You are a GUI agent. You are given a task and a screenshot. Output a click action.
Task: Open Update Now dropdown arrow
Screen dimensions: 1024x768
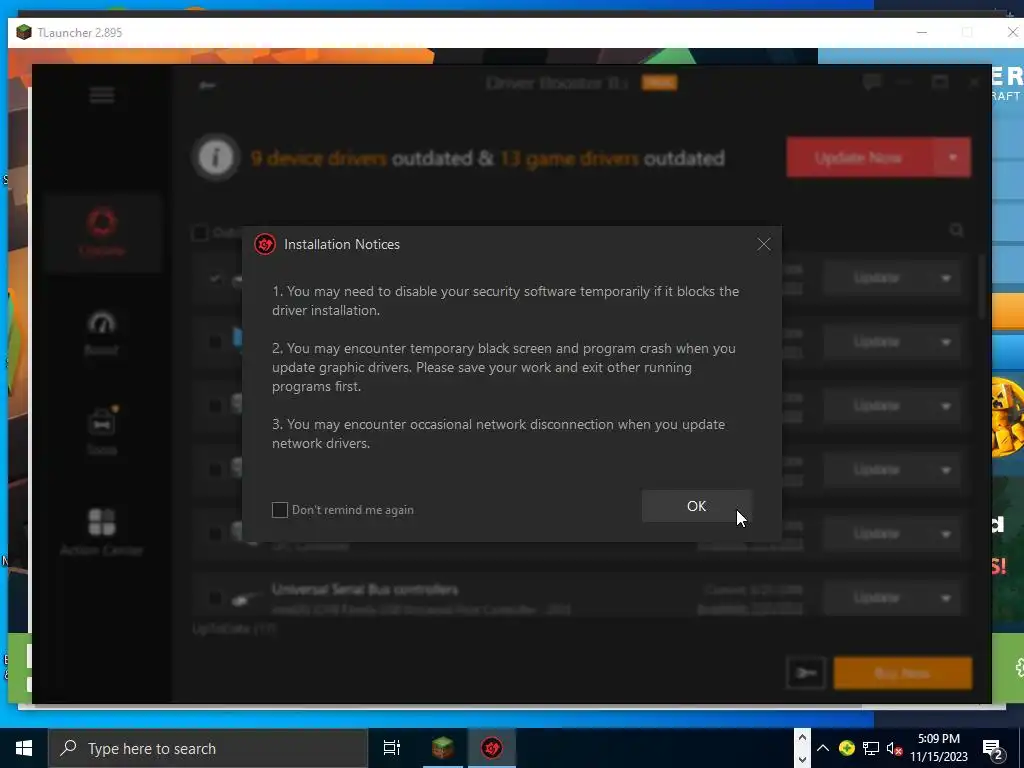pyautogui.click(x=953, y=157)
